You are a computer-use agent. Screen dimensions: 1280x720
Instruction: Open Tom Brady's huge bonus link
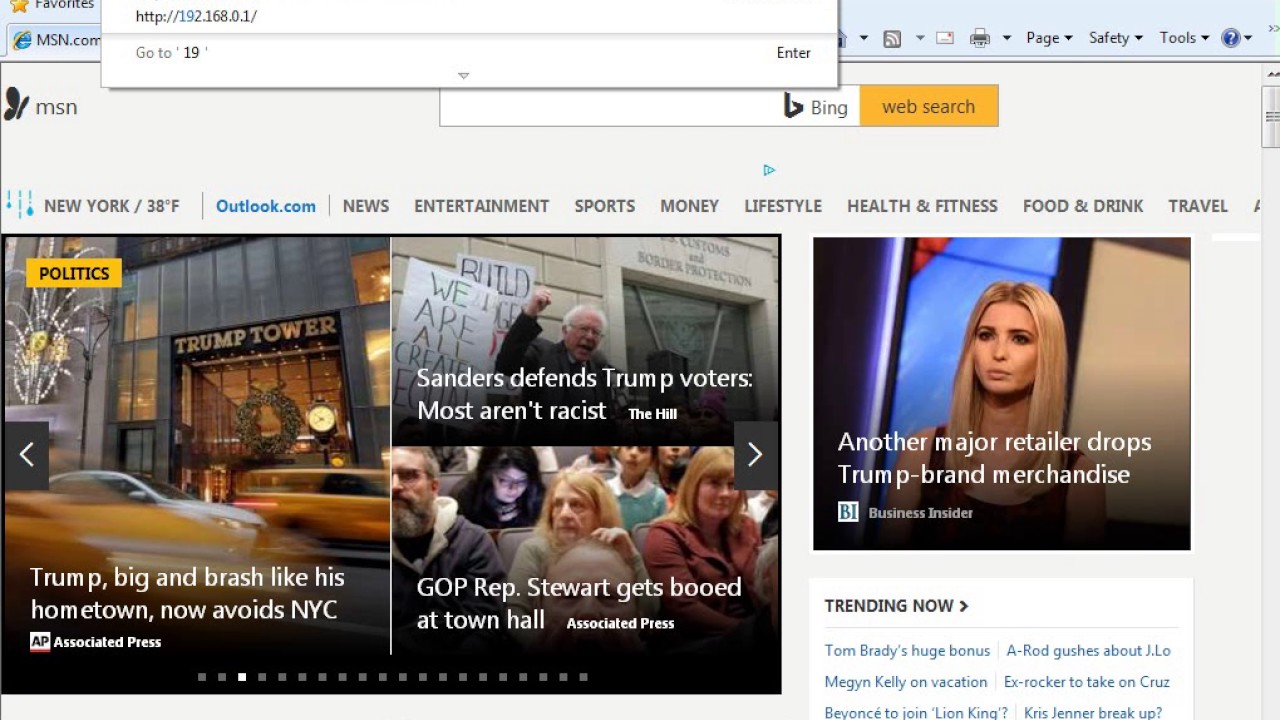(x=907, y=650)
